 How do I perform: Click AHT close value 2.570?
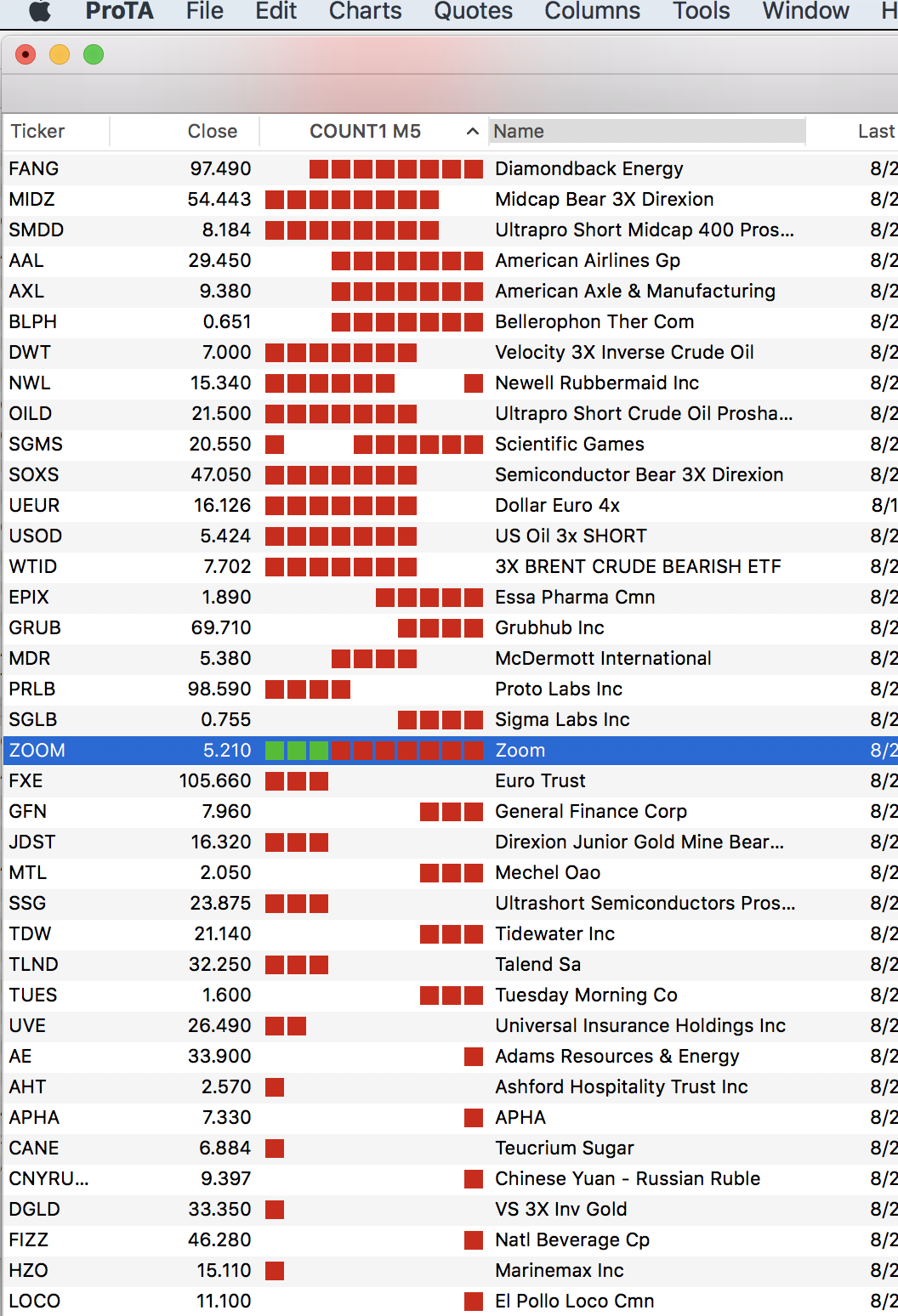point(226,1086)
